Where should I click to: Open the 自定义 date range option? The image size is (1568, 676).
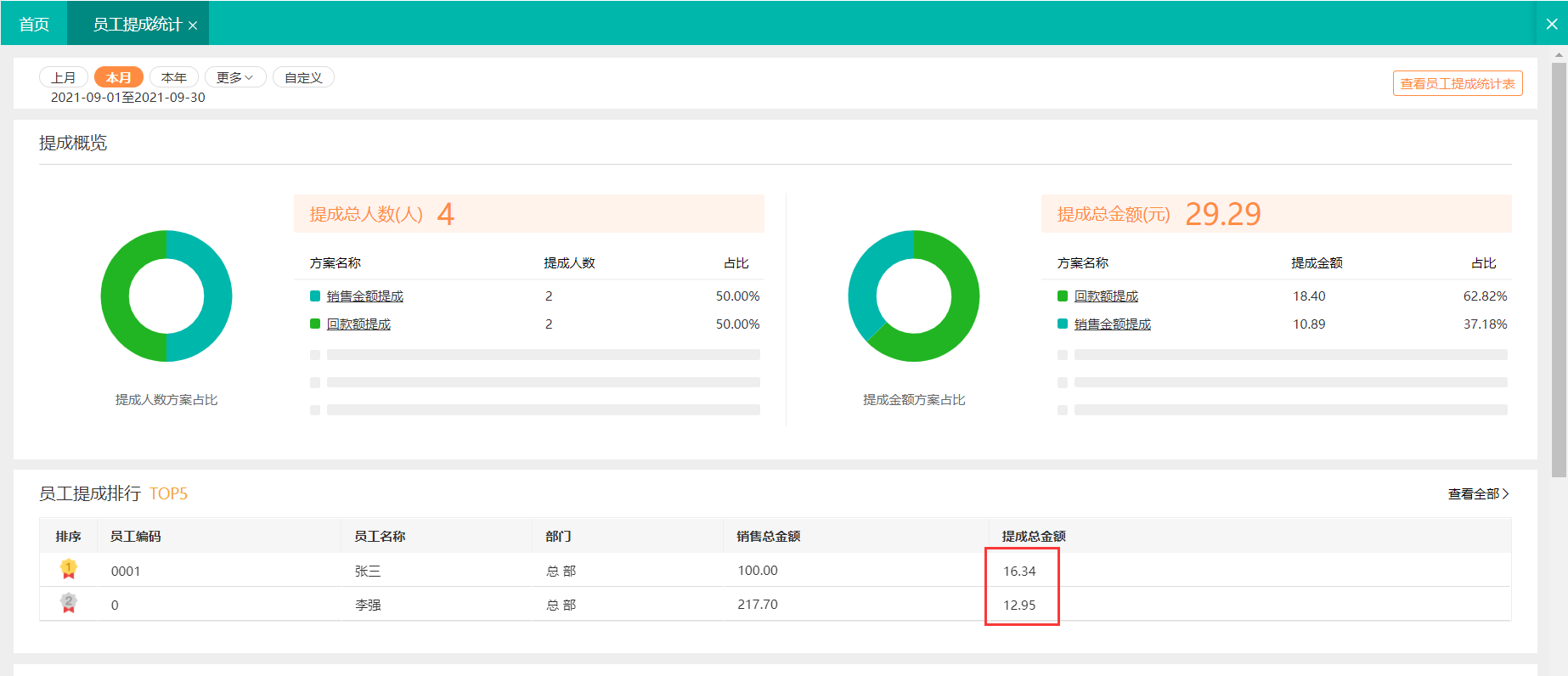click(x=303, y=77)
